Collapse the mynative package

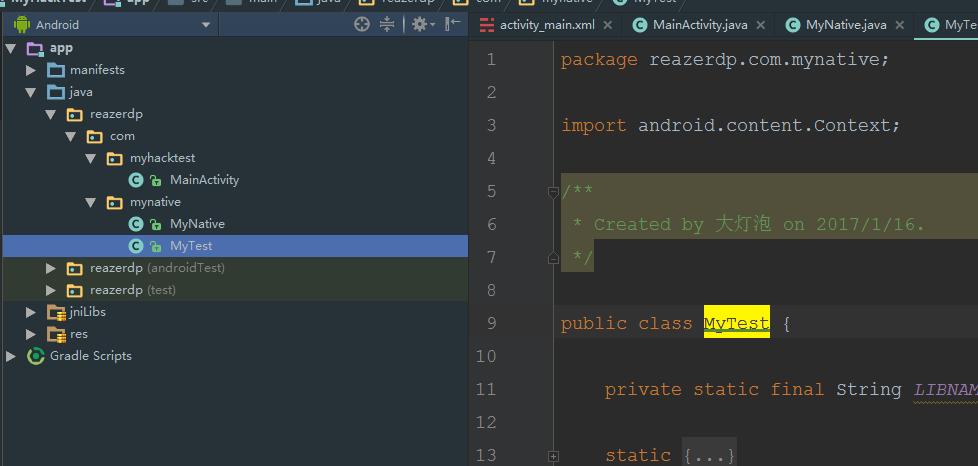pos(90,202)
